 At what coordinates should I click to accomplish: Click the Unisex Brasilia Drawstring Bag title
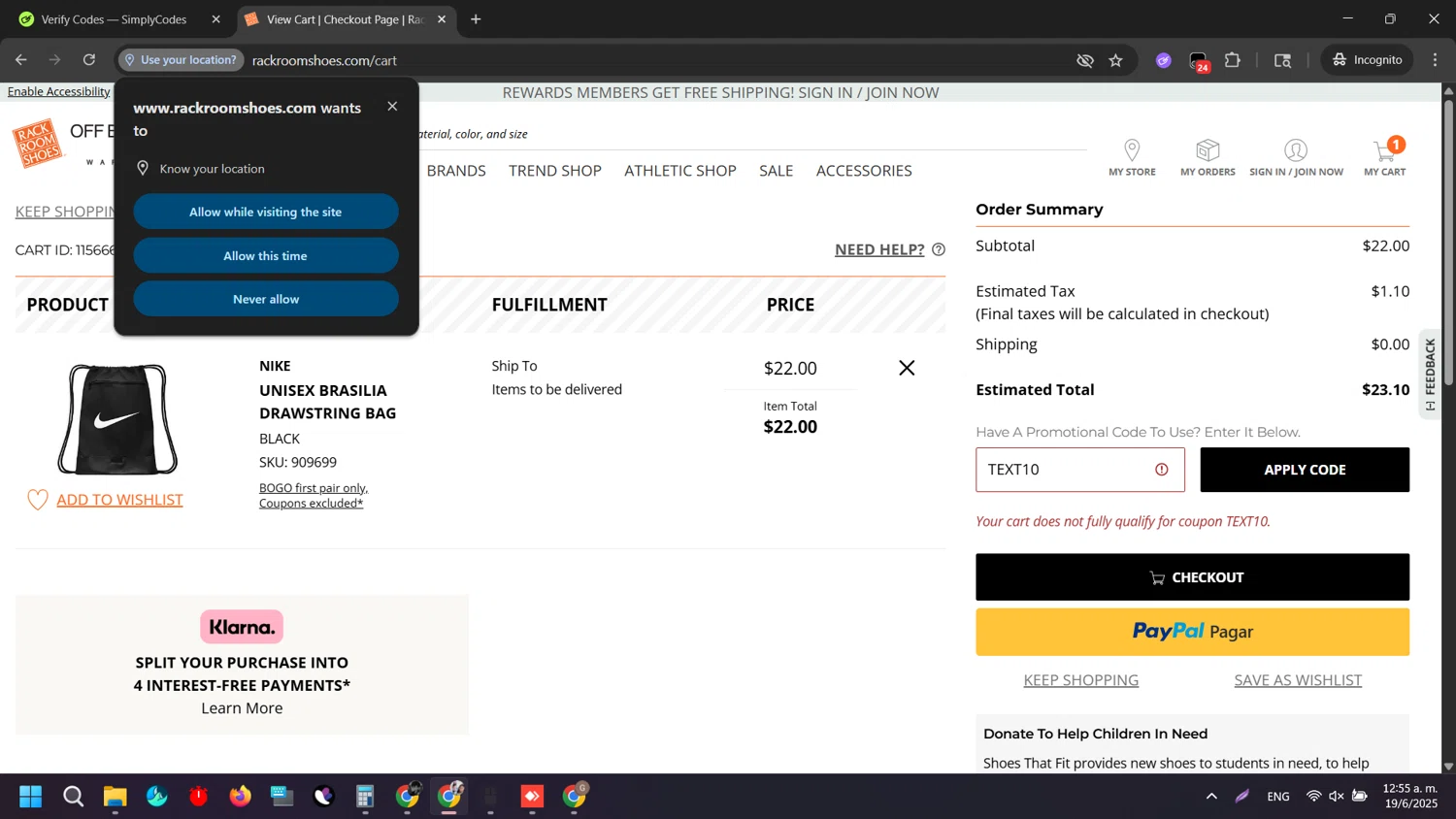[x=327, y=402]
